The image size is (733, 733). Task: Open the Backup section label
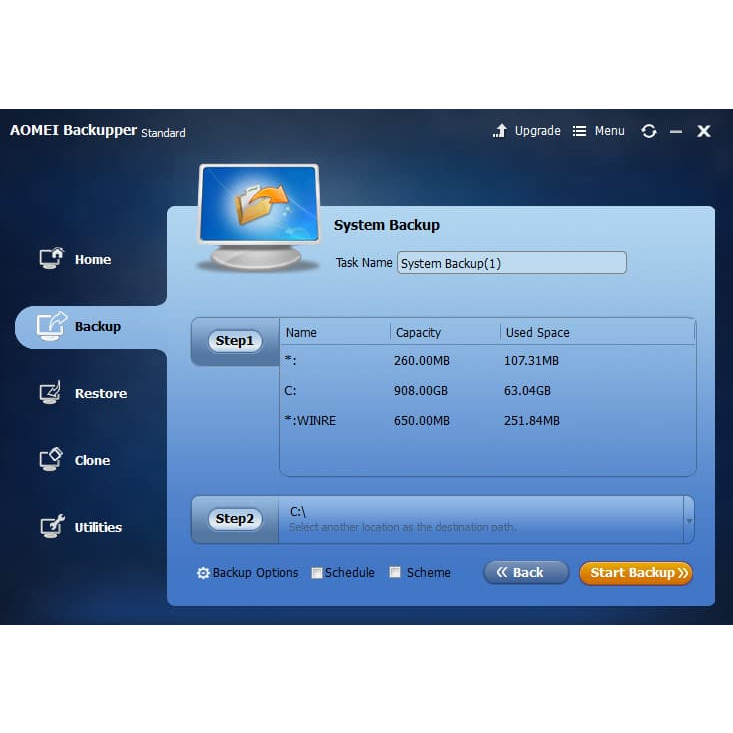[x=98, y=326]
